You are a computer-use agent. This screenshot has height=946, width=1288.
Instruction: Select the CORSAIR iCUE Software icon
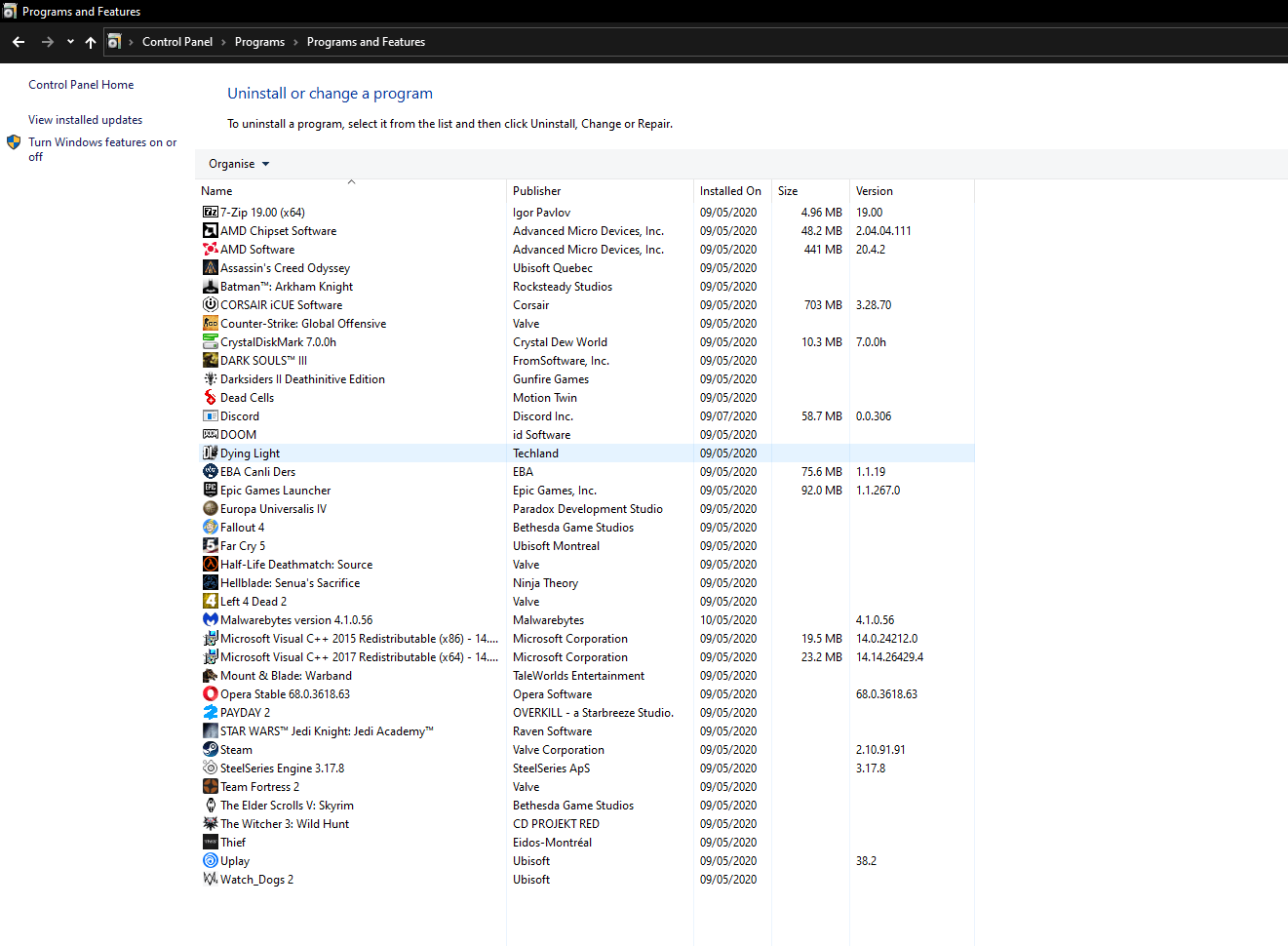[210, 305]
